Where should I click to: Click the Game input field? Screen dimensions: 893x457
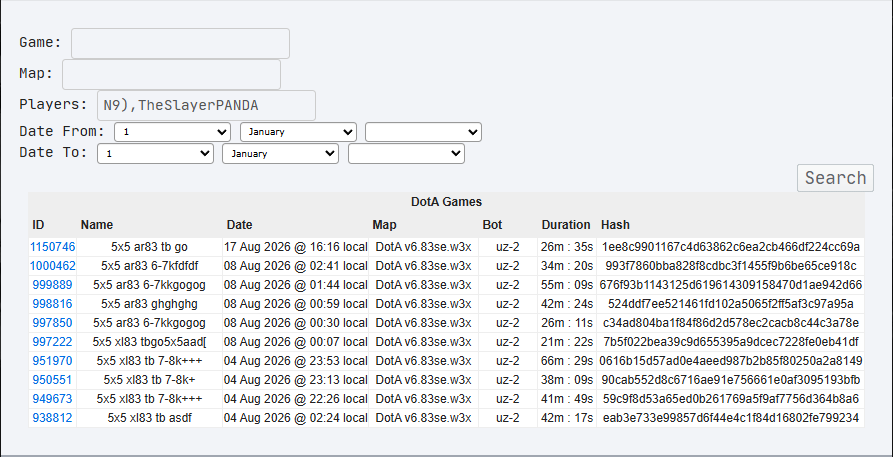180,43
